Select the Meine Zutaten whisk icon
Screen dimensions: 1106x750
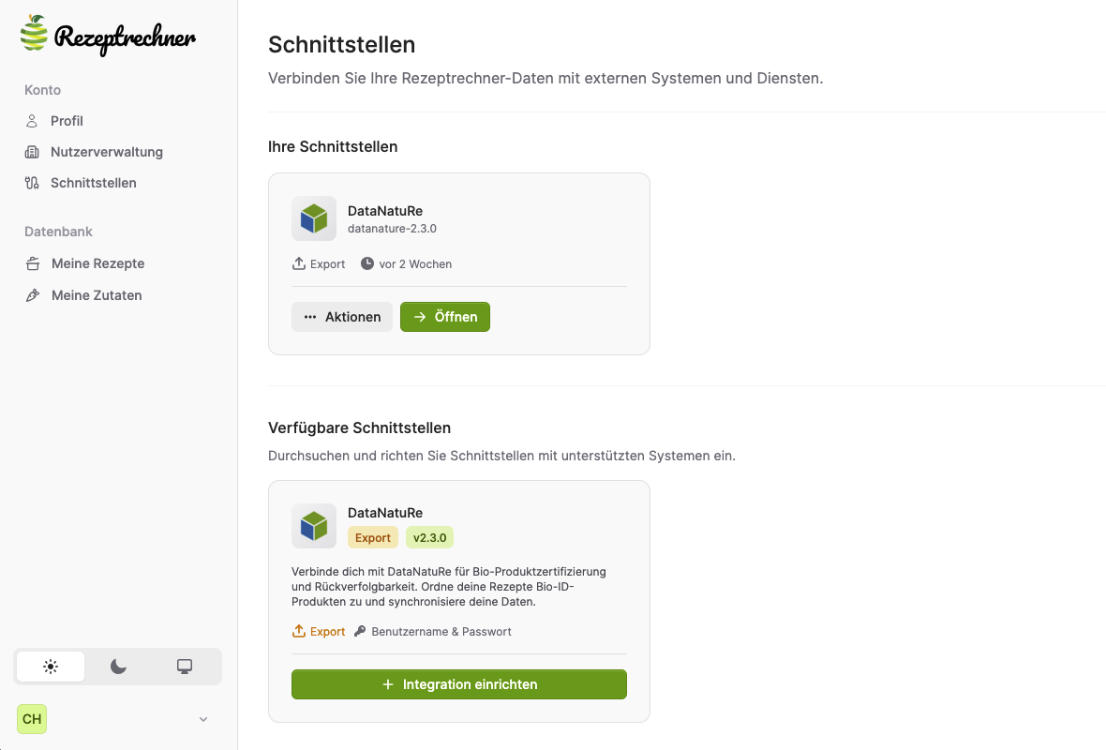pos(32,295)
